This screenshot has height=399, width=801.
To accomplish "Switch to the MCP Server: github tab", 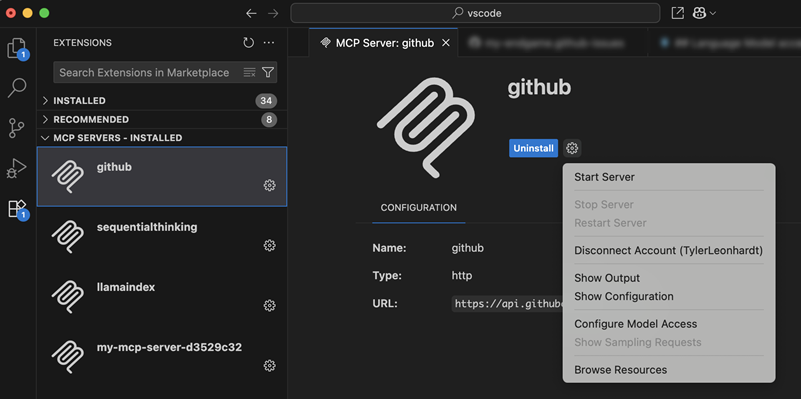I will 384,43.
